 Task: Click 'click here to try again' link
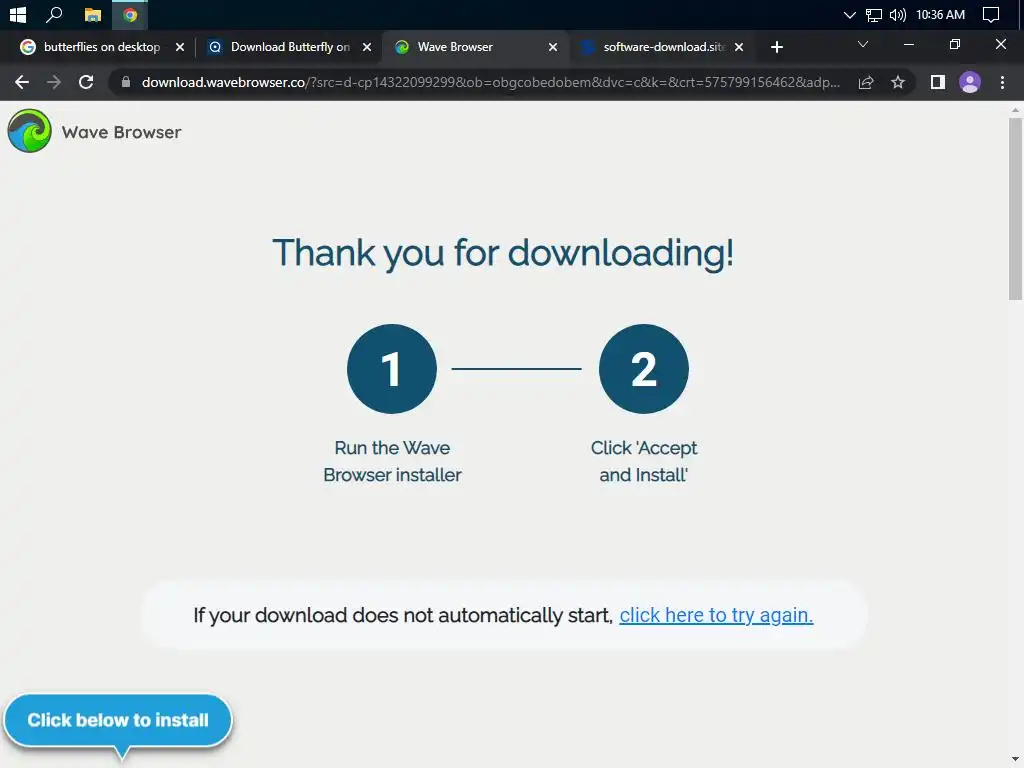716,615
